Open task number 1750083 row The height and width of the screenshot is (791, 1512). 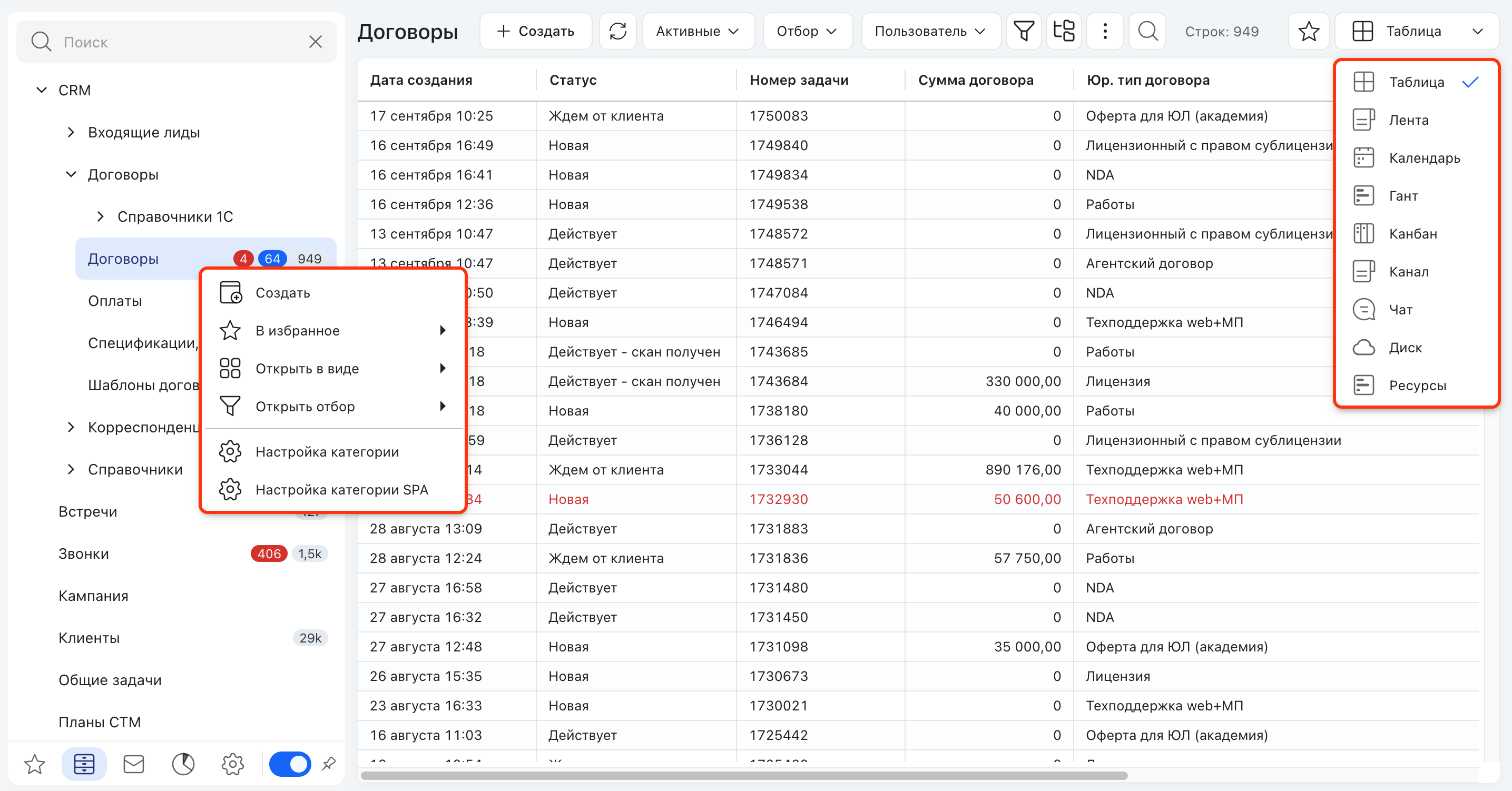click(845, 116)
